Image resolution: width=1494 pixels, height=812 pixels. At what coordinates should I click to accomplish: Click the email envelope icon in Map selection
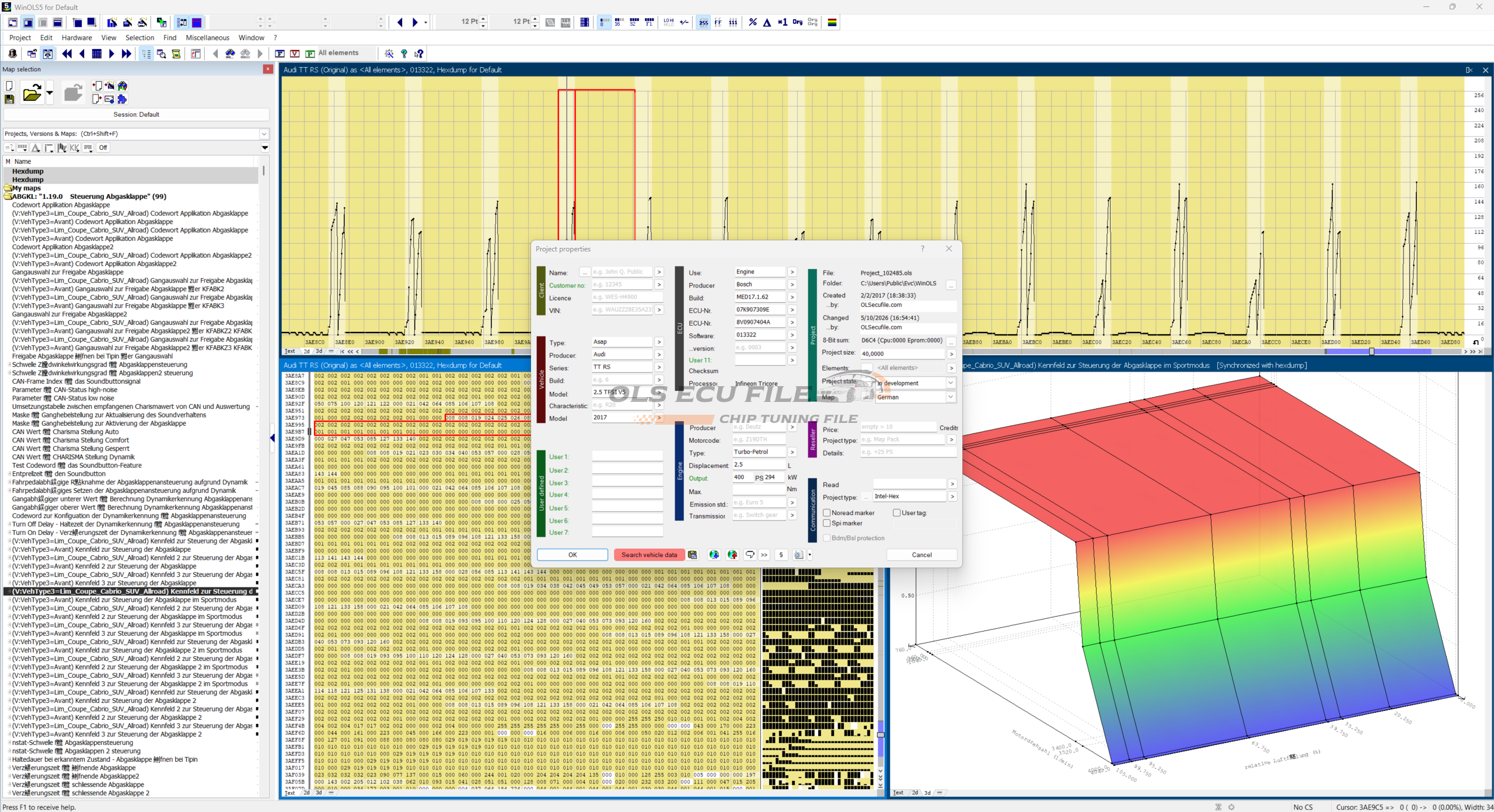(x=109, y=99)
